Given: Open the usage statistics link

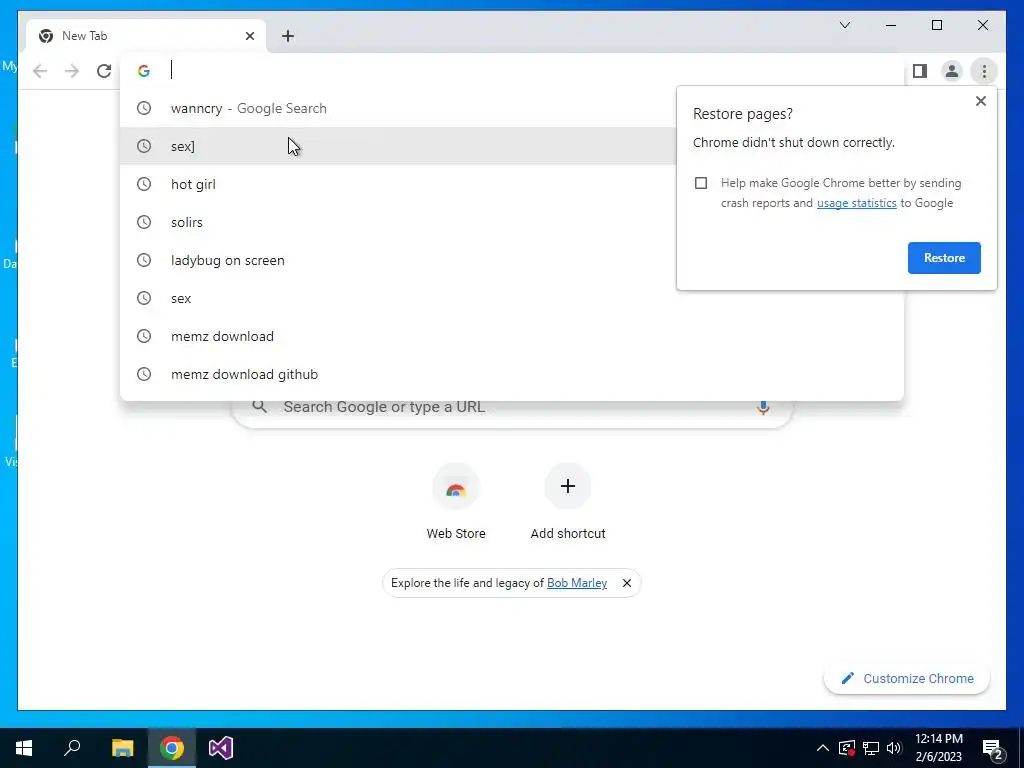Looking at the screenshot, I should click(x=856, y=203).
